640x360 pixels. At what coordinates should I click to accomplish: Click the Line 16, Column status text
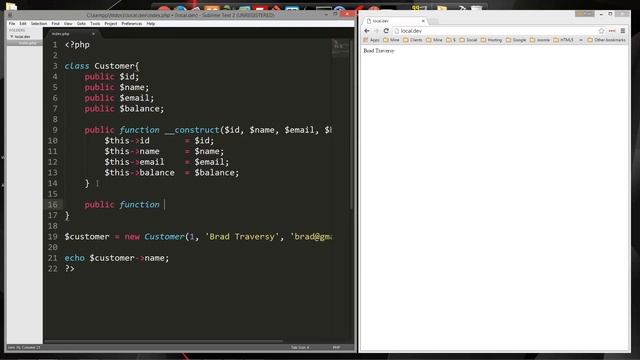click(24, 347)
